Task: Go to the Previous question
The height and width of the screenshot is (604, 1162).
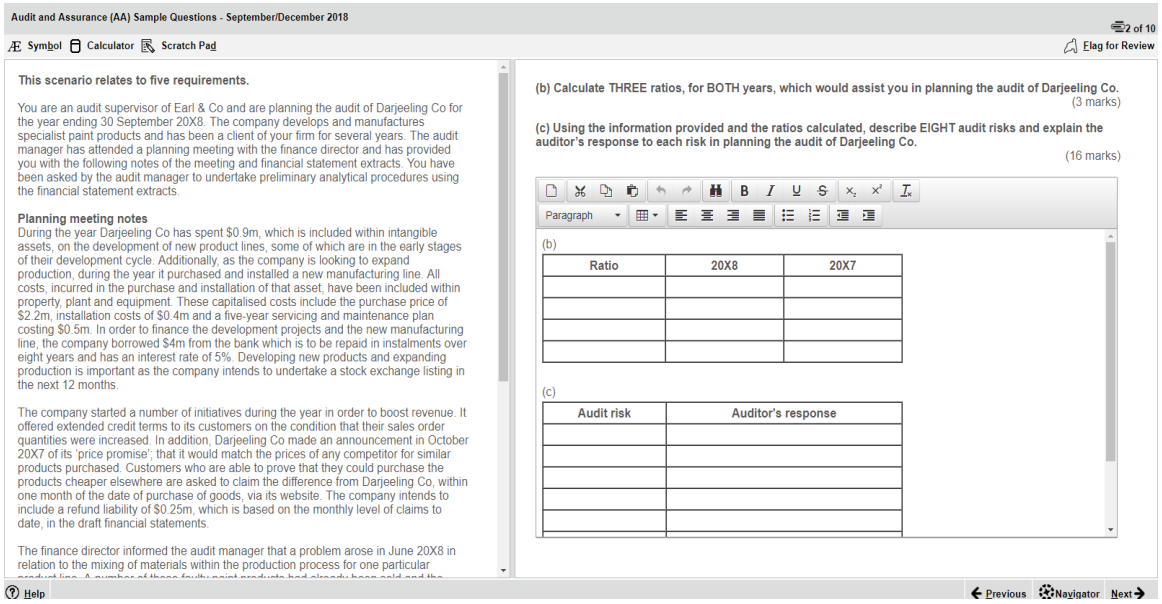Action: (998, 594)
